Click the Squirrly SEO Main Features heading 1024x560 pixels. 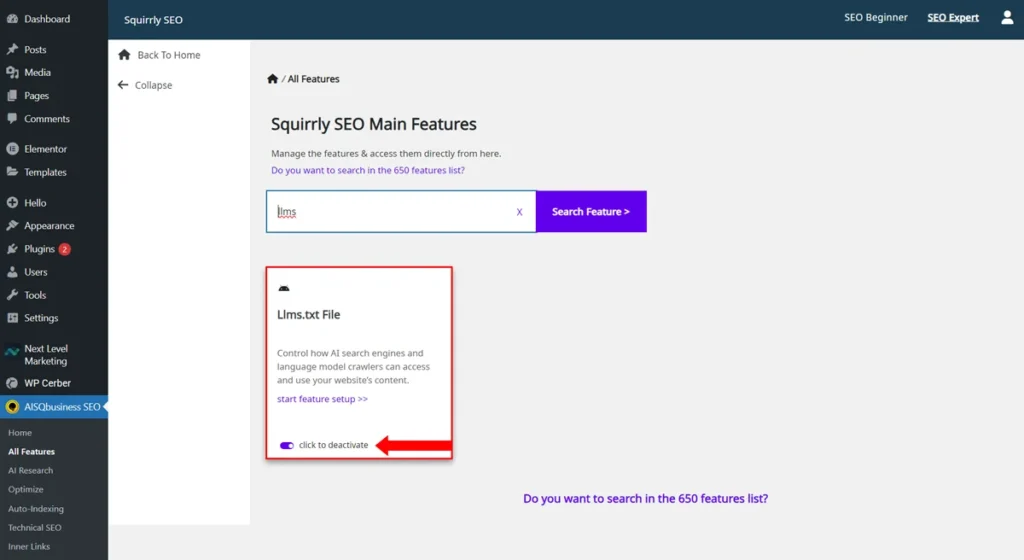374,124
